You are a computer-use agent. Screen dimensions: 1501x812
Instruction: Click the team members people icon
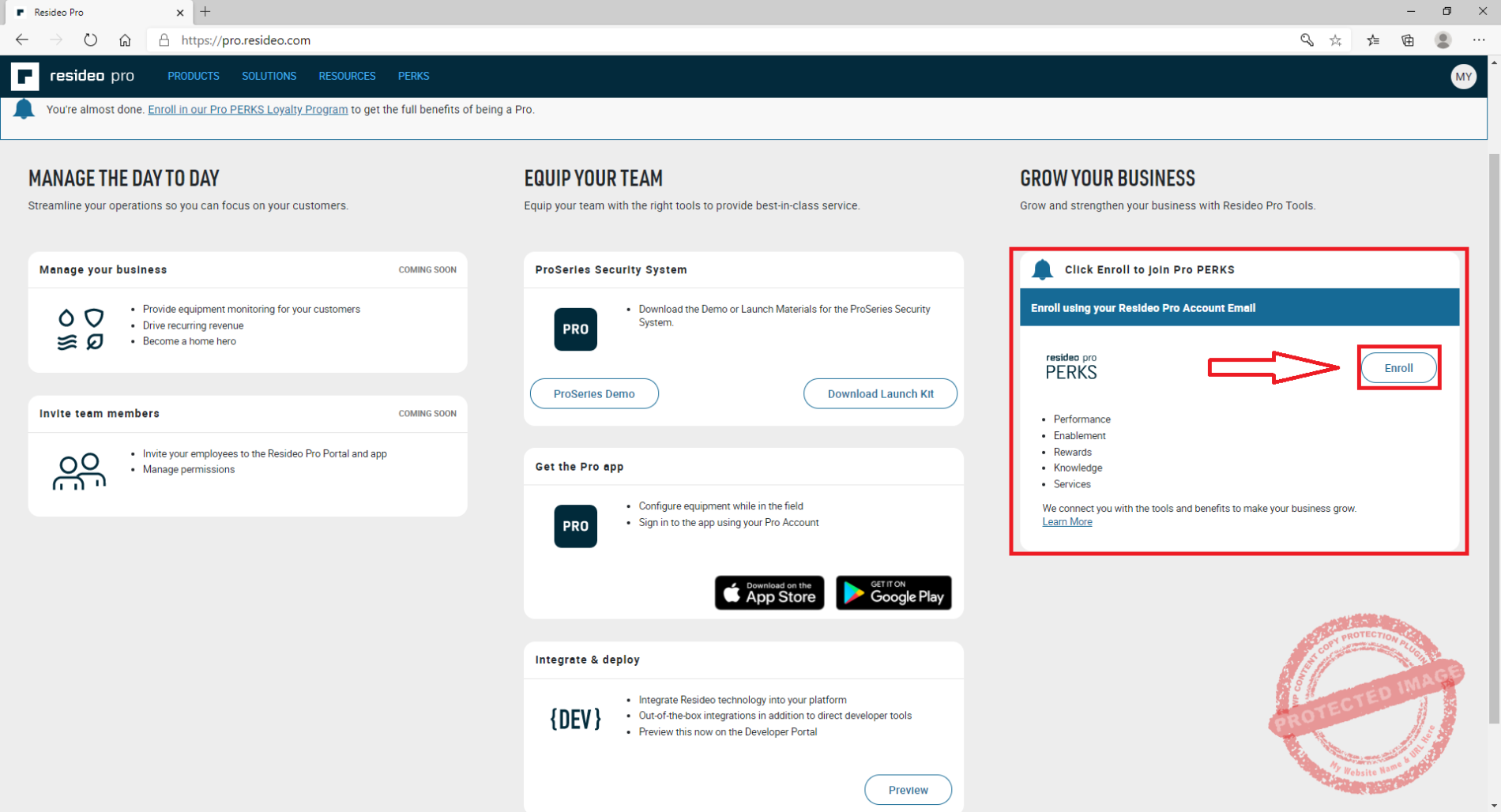tap(78, 472)
